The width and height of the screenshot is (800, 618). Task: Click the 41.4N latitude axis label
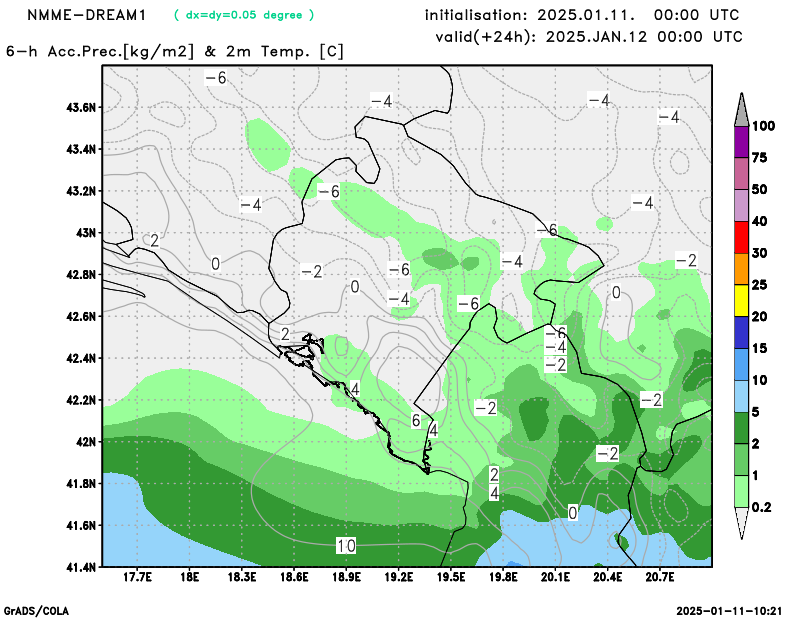[x=81, y=567]
